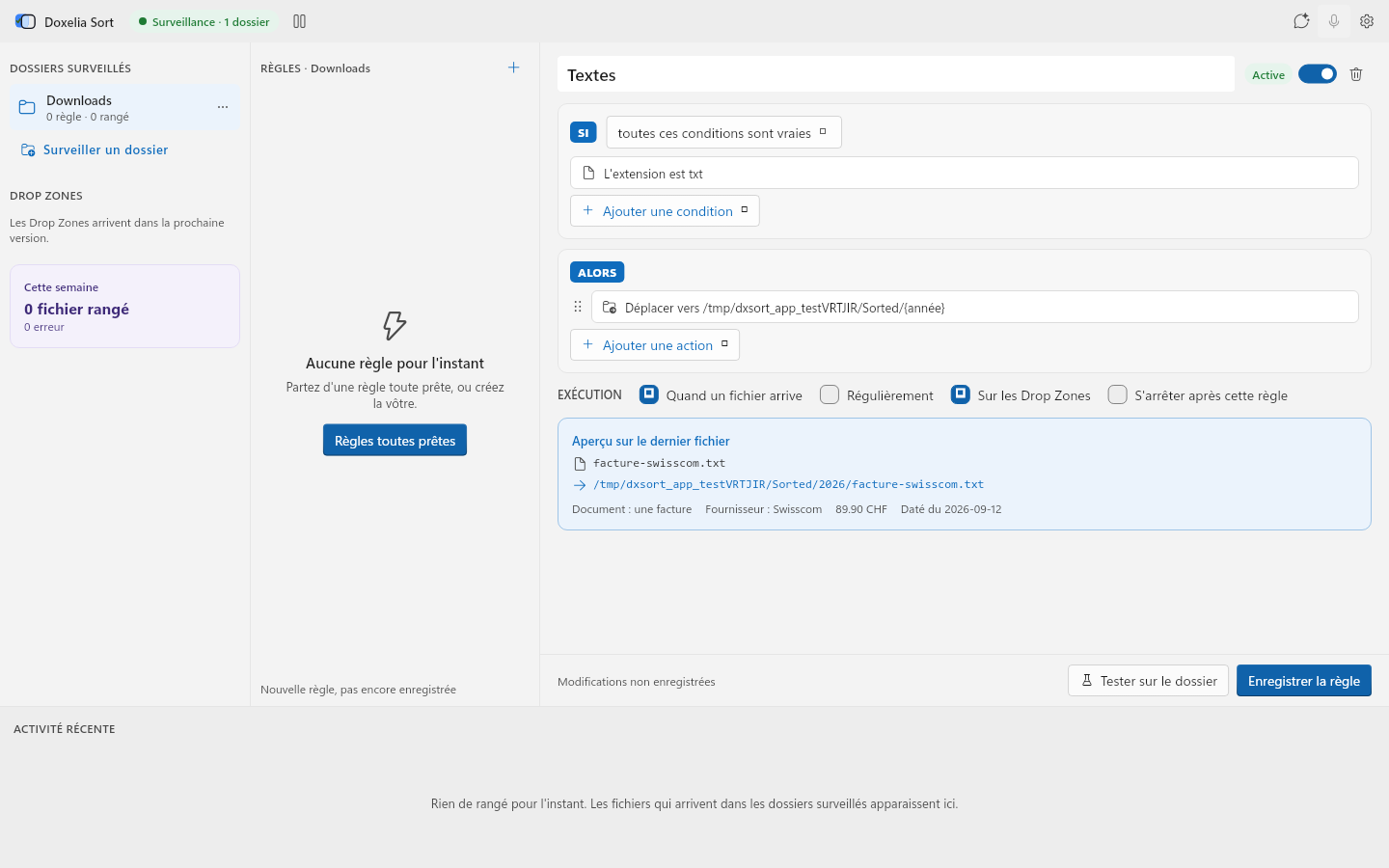Click the Modifications non enregistrées status text

[637, 681]
